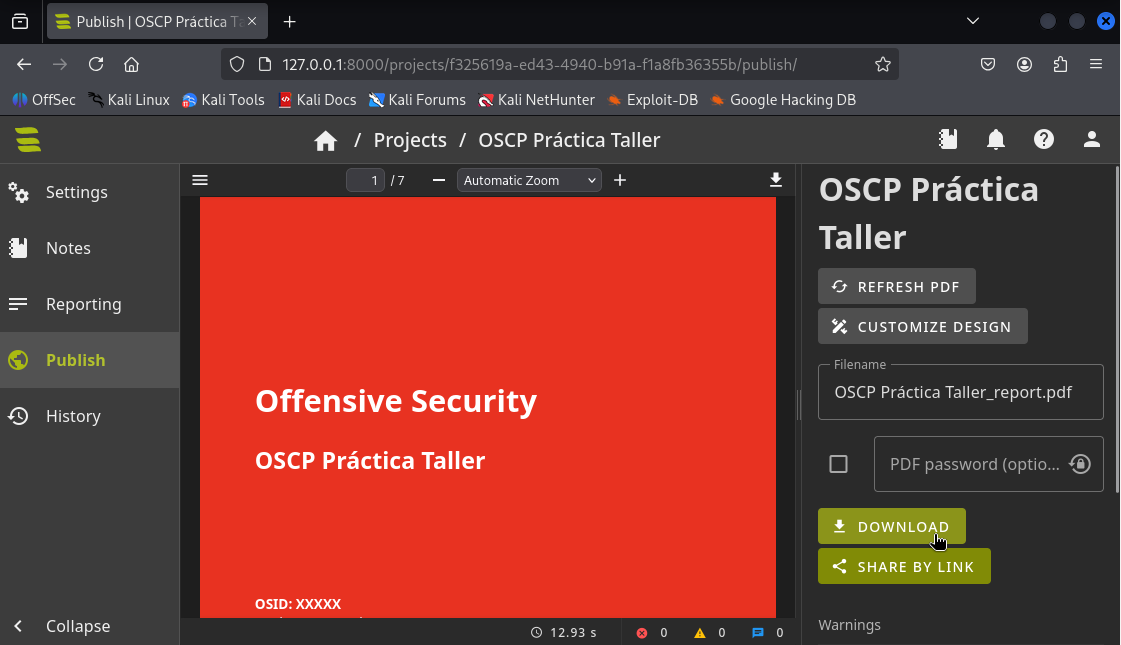Click the OSCP Práctica Taller breadcrumb link
Viewport: 1121px width, 645px height.
(569, 140)
